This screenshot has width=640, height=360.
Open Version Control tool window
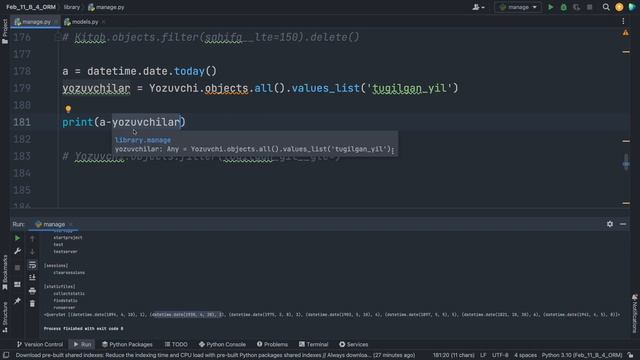(x=40, y=344)
